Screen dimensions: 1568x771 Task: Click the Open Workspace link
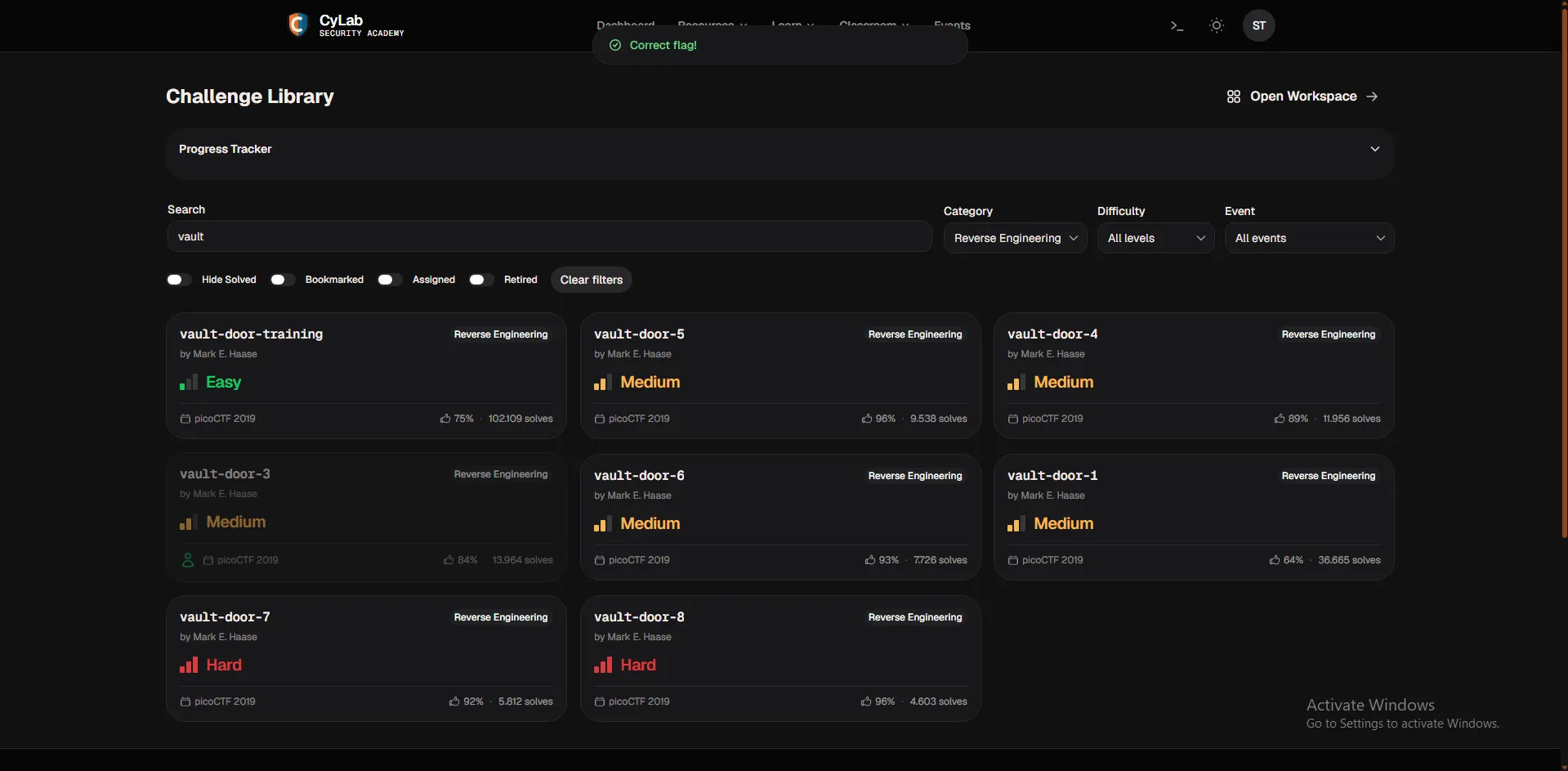pos(1302,96)
